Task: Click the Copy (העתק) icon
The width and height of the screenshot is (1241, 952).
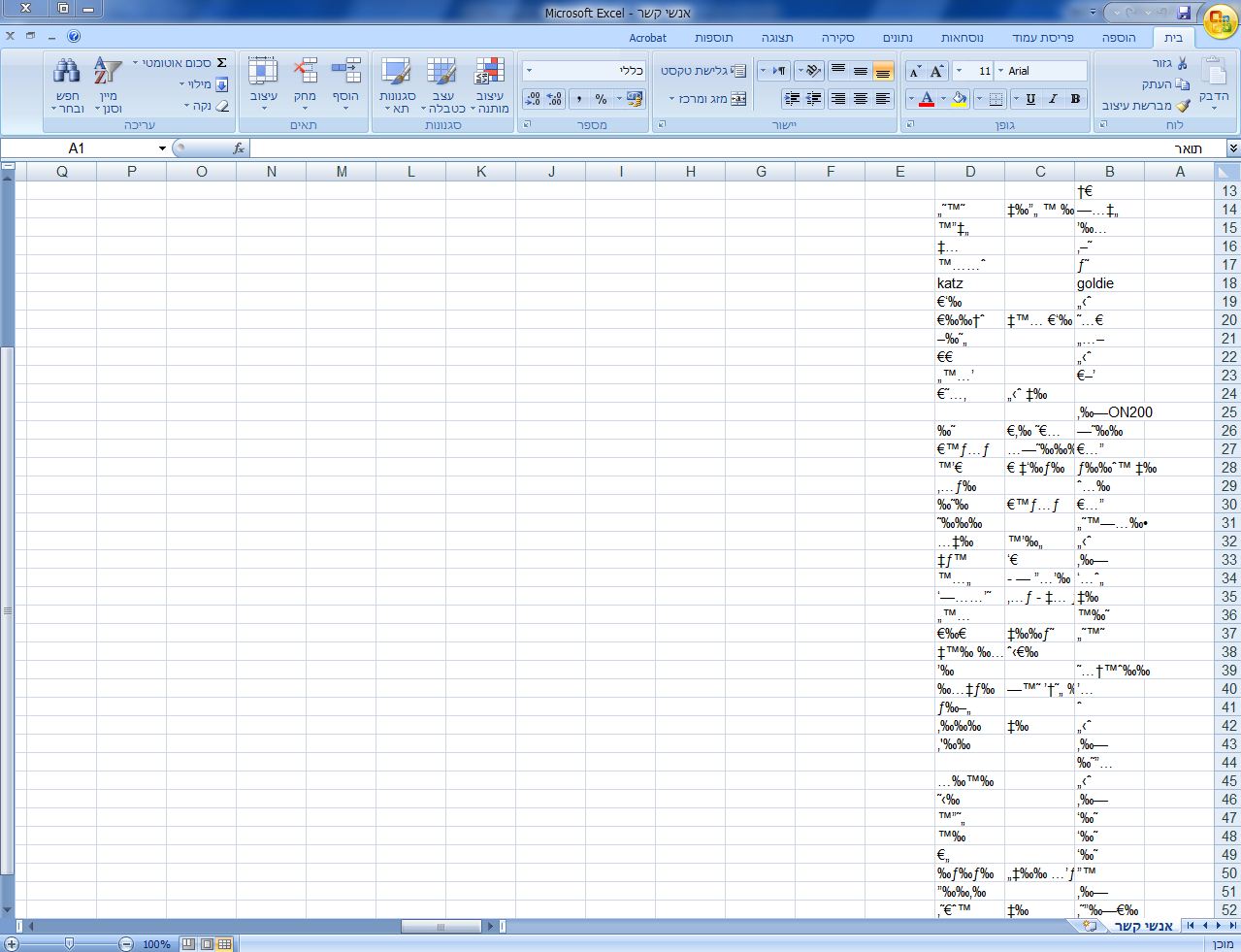Action: (x=1182, y=84)
